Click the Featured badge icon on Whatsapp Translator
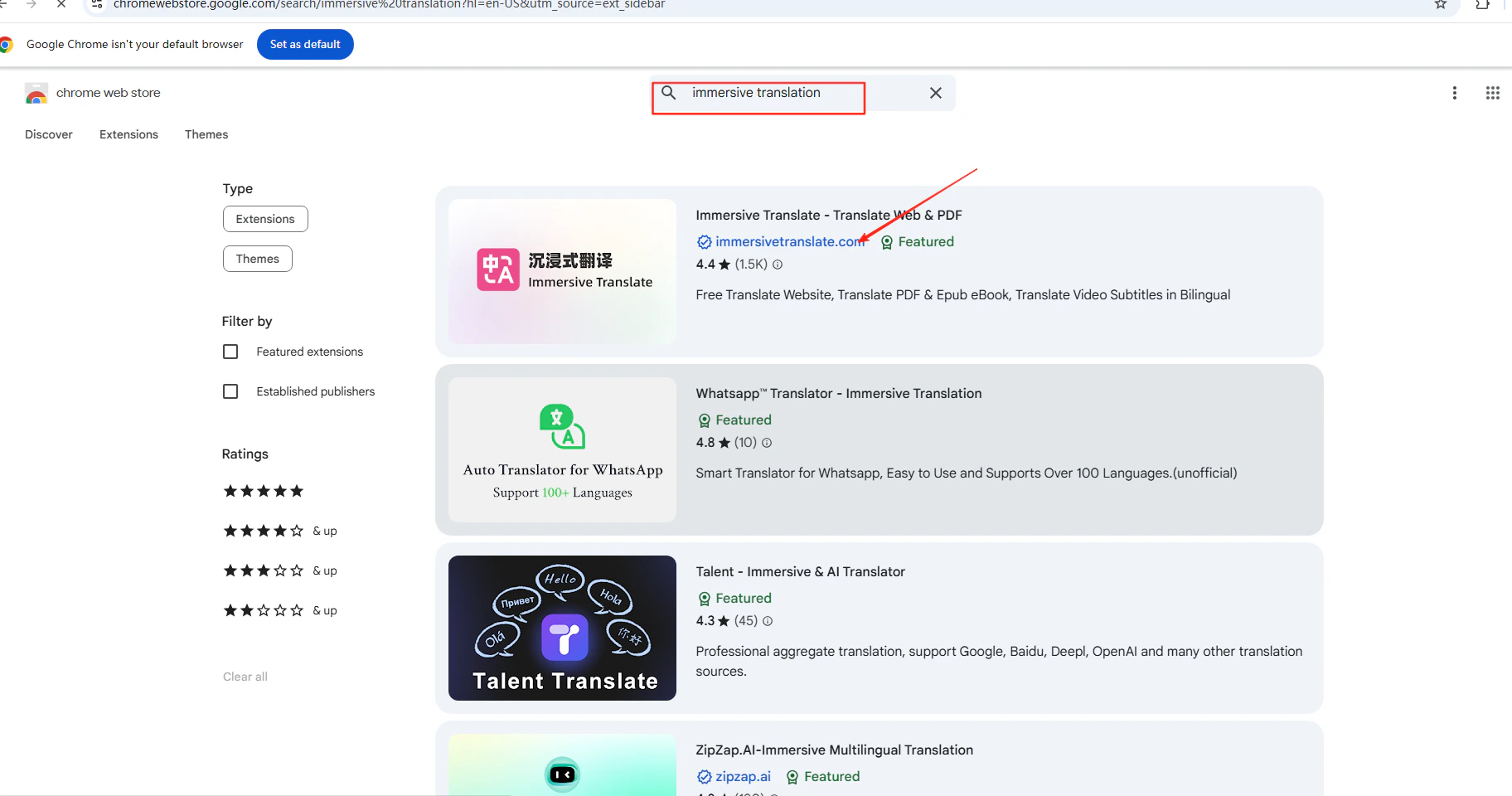Image resolution: width=1512 pixels, height=796 pixels. 705,420
